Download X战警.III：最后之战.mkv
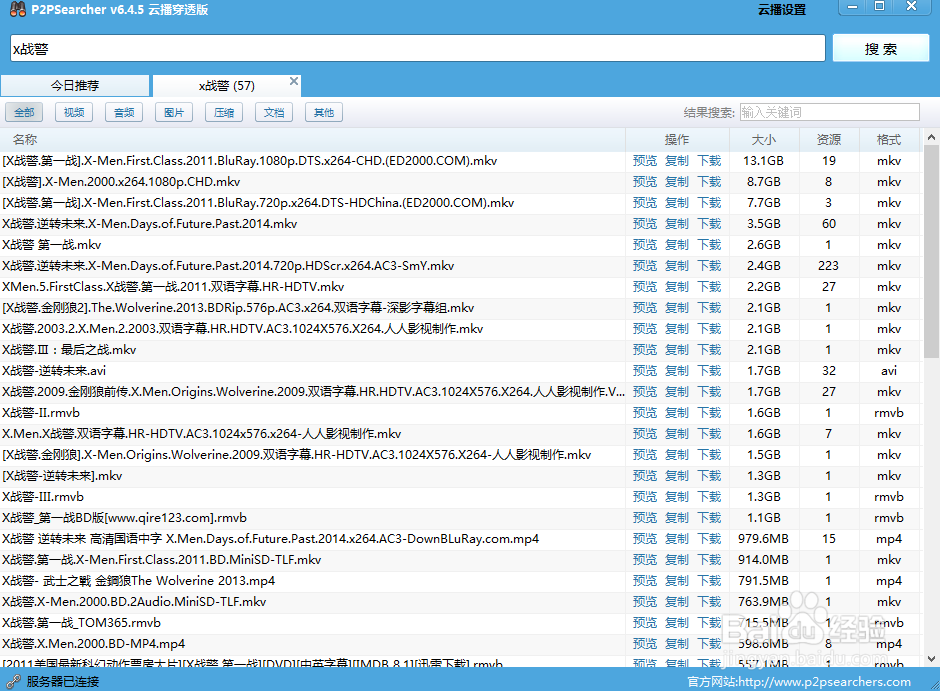The image size is (940, 691). click(709, 349)
